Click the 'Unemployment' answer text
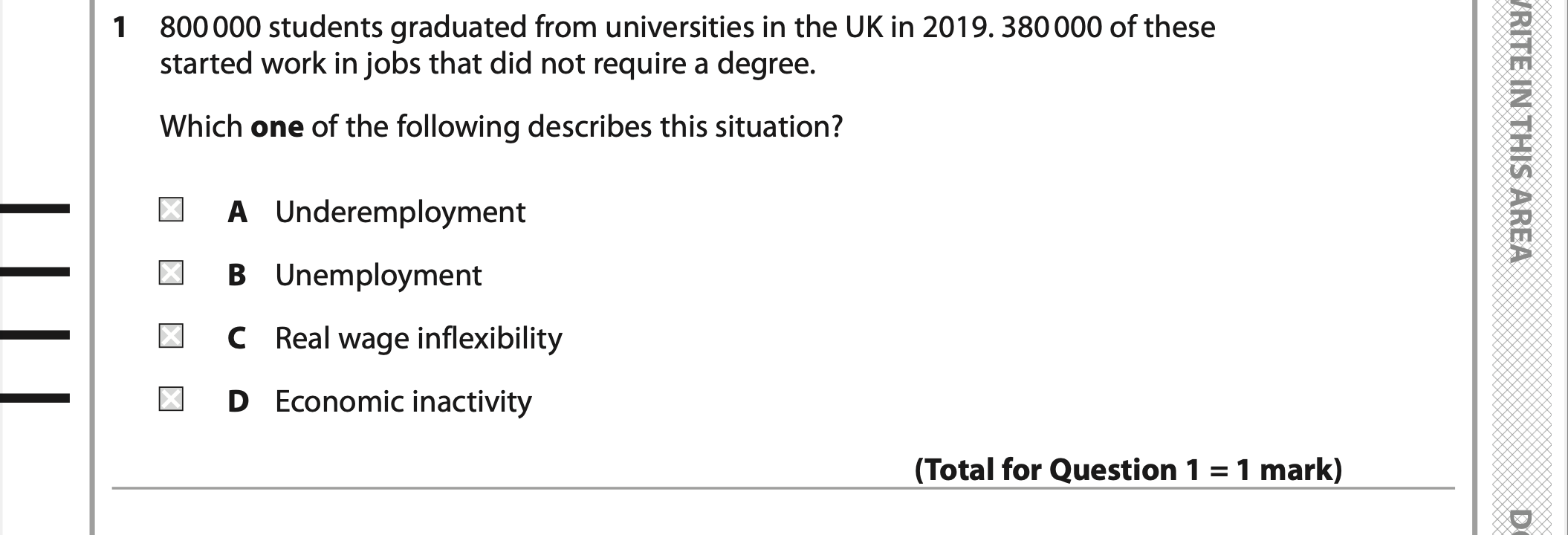The height and width of the screenshot is (535, 1568). [378, 276]
